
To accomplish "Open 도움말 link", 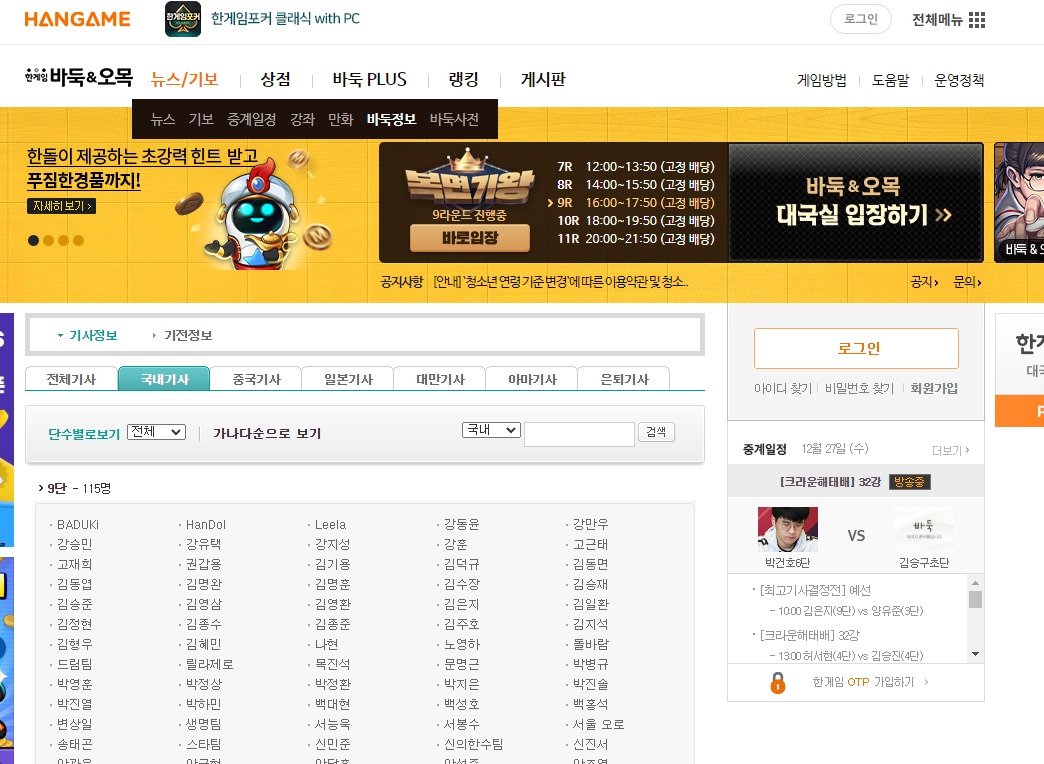I will coord(891,80).
